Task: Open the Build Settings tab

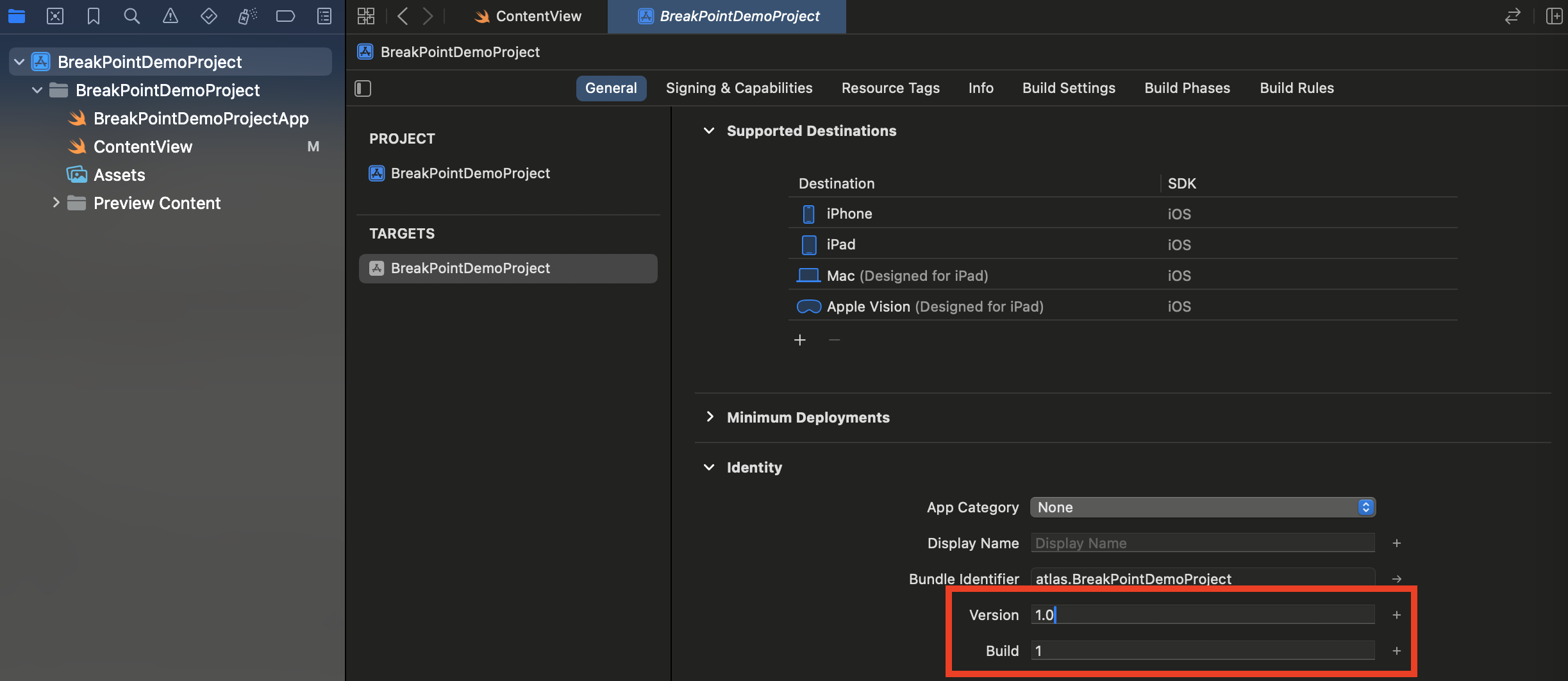Action: (x=1069, y=88)
